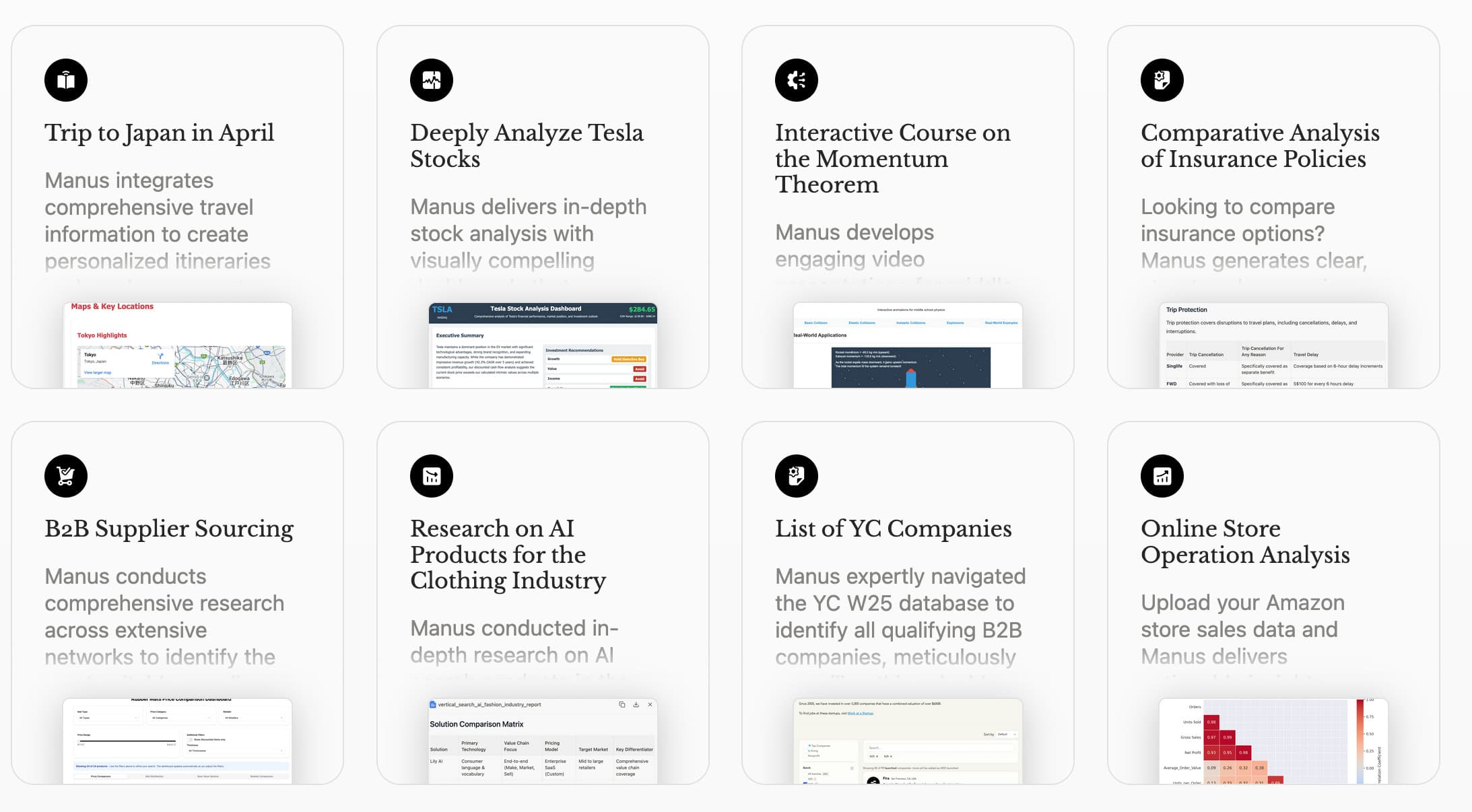Open the Tesla Stock Analysis Dashboard preview
The height and width of the screenshot is (812, 1472).
tap(543, 345)
